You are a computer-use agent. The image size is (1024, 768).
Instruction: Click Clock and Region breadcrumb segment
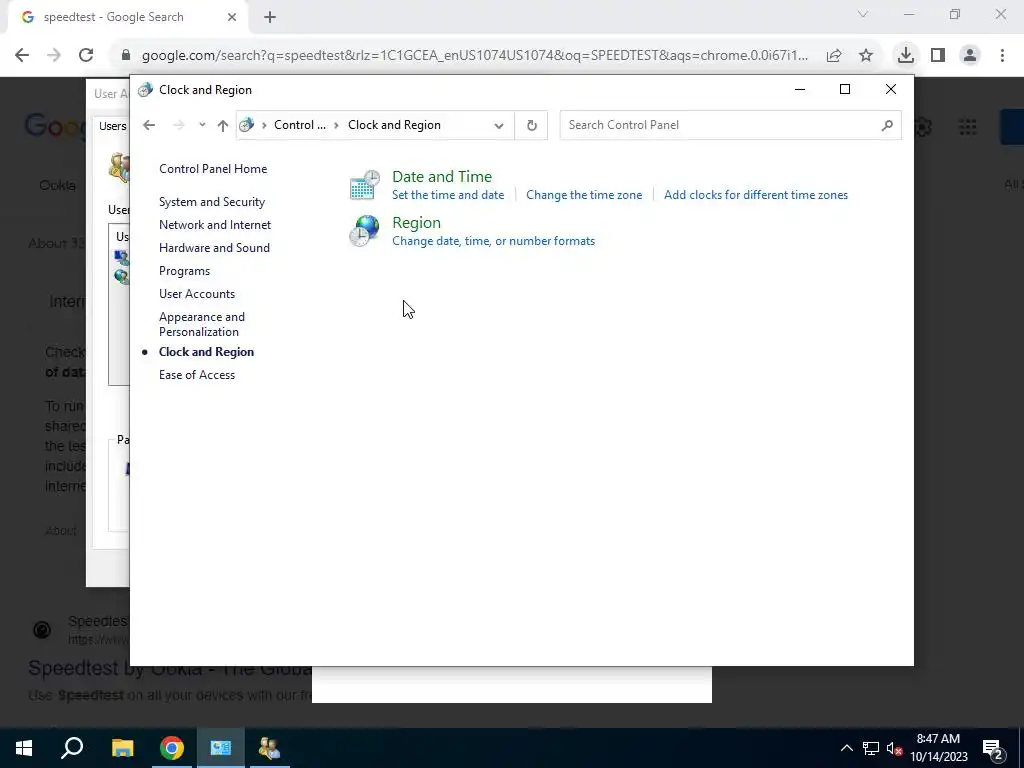click(x=394, y=125)
